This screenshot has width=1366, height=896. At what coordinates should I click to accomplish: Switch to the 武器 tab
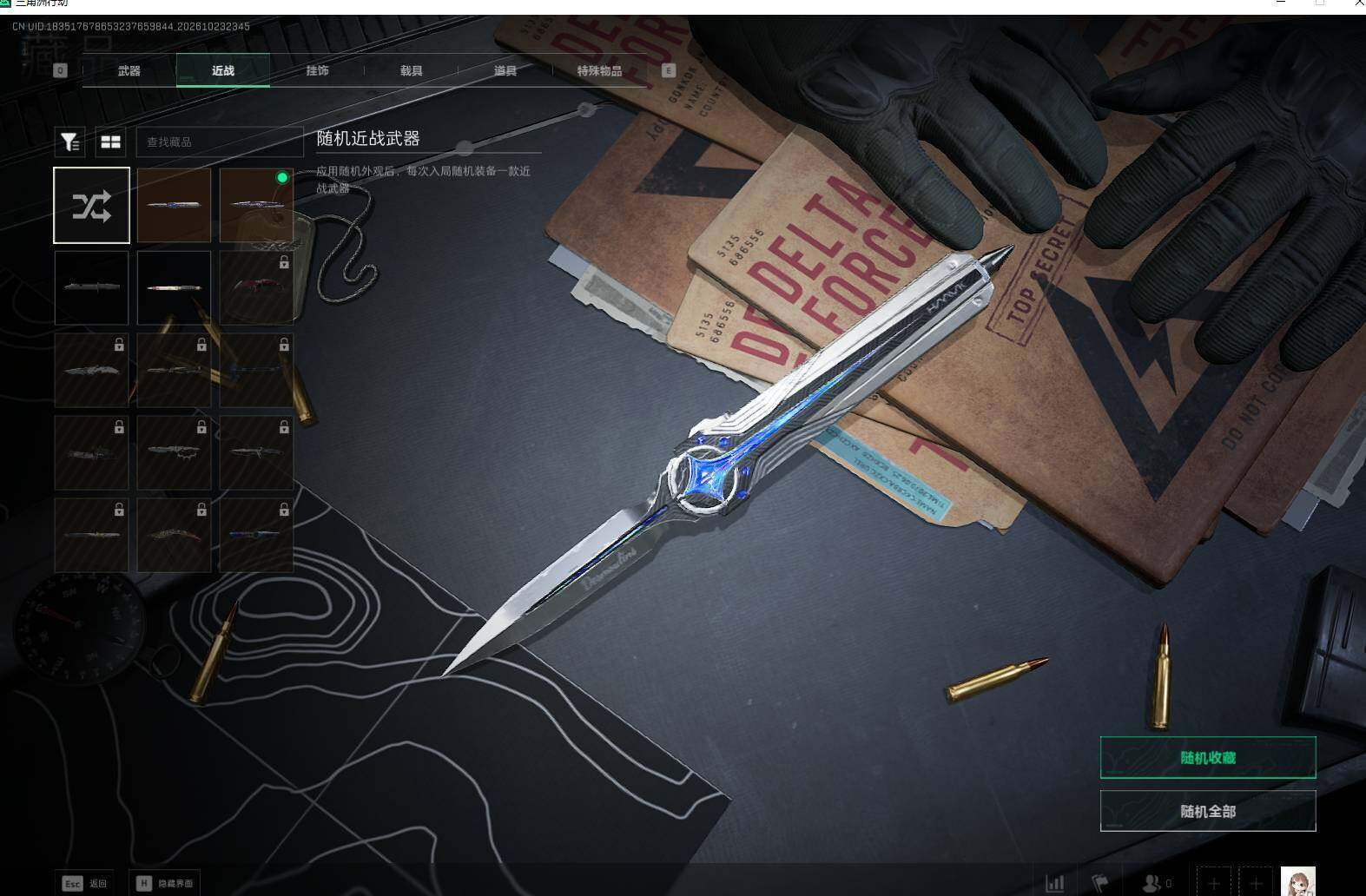pos(129,70)
